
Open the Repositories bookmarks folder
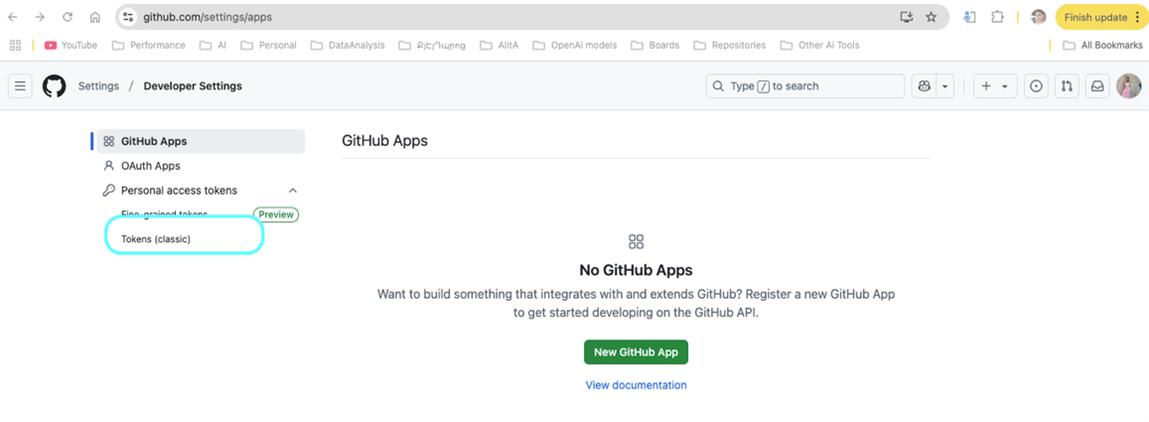tap(730, 45)
